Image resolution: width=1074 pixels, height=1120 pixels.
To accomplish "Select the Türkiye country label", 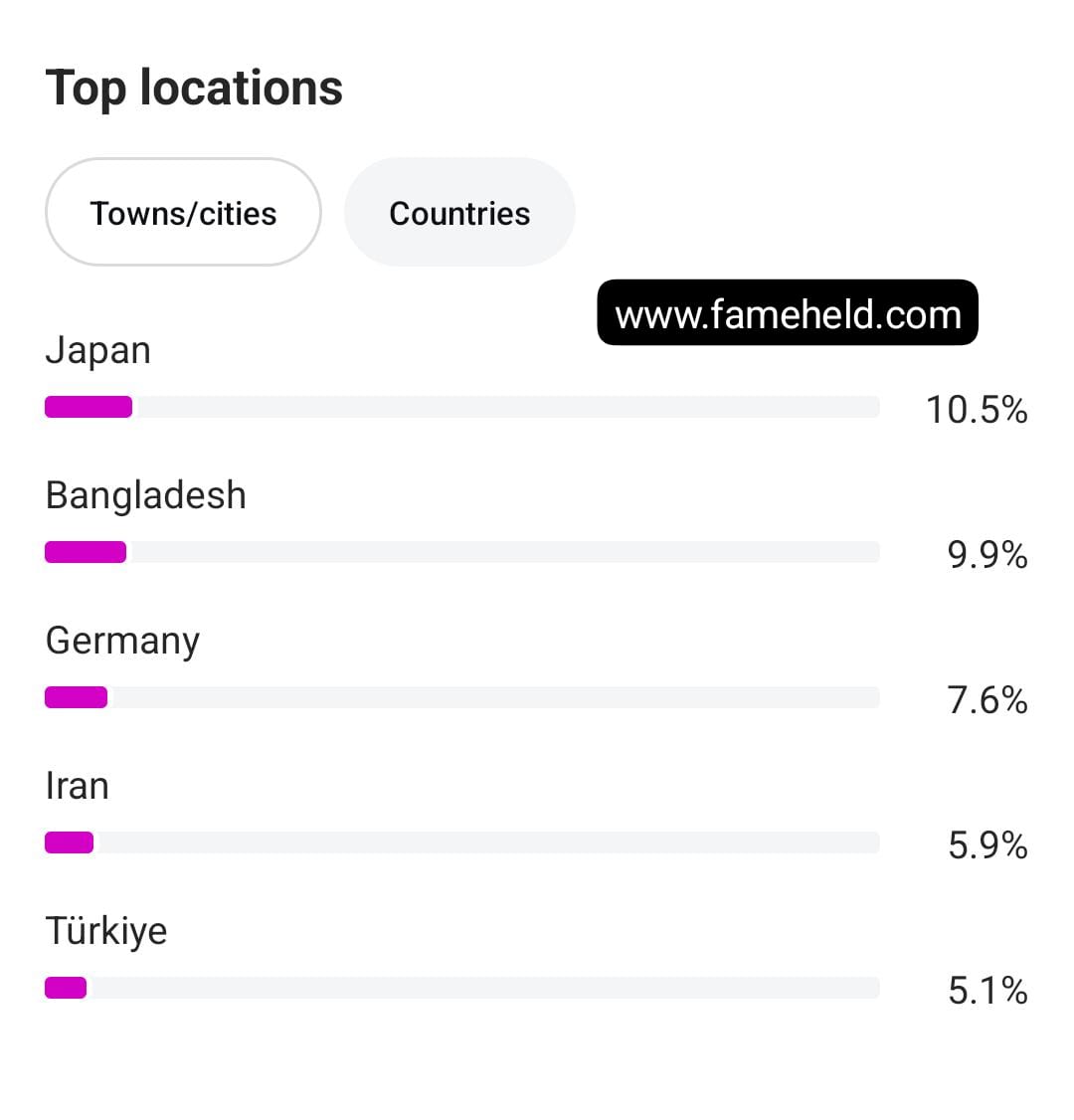I will [x=106, y=931].
